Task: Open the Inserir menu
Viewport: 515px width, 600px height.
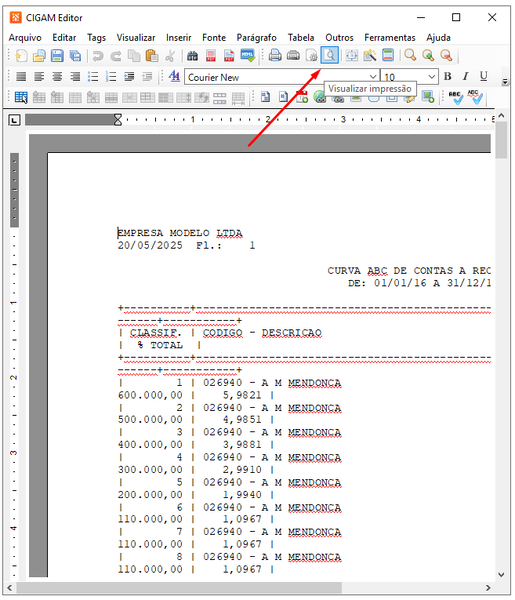Action: point(179,38)
